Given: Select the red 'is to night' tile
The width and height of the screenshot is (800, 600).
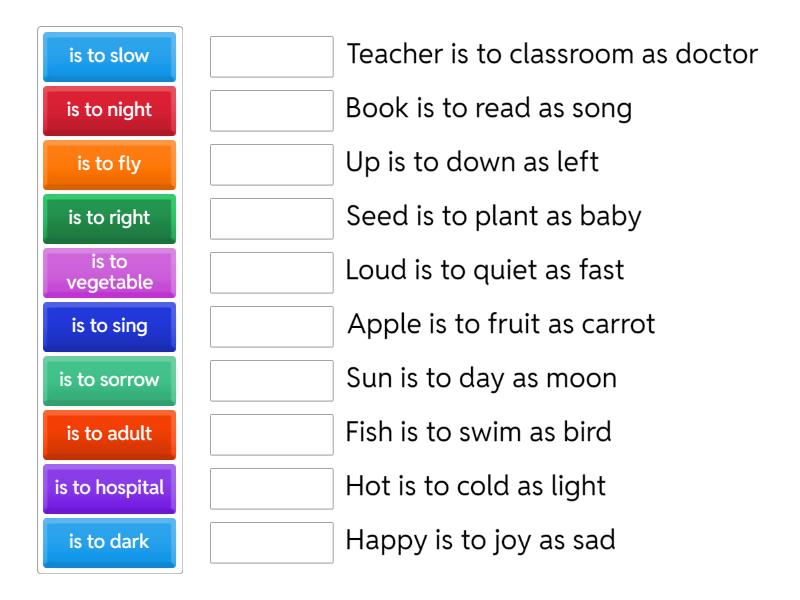Looking at the screenshot, I should click(109, 110).
